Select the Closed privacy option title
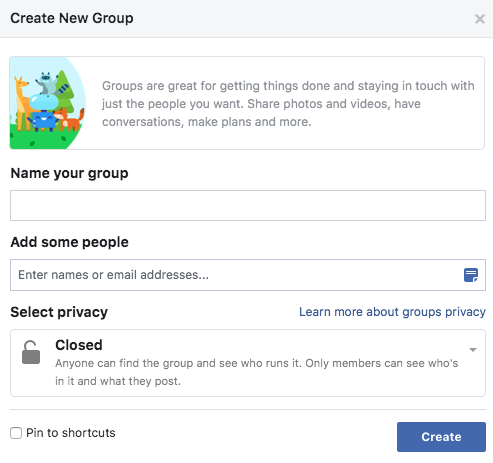Viewport: 493px width, 463px height. click(79, 345)
